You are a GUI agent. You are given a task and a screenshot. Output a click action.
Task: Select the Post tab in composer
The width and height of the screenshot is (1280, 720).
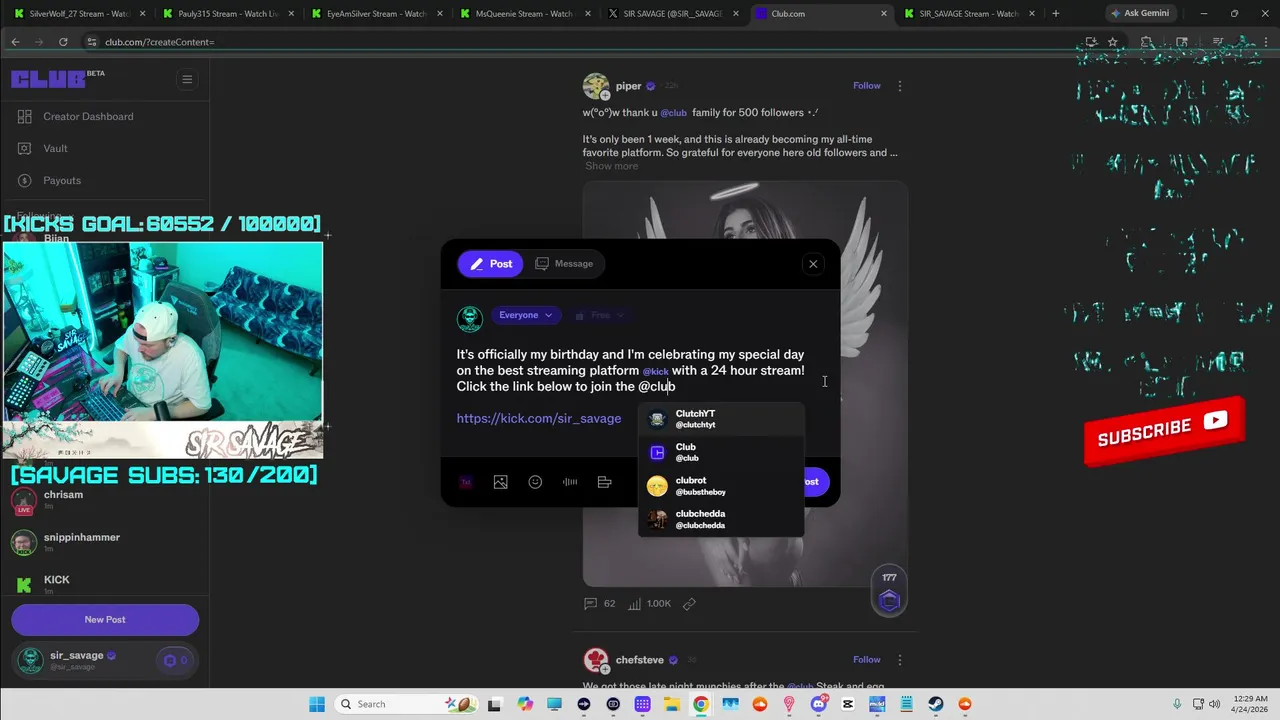coord(490,264)
